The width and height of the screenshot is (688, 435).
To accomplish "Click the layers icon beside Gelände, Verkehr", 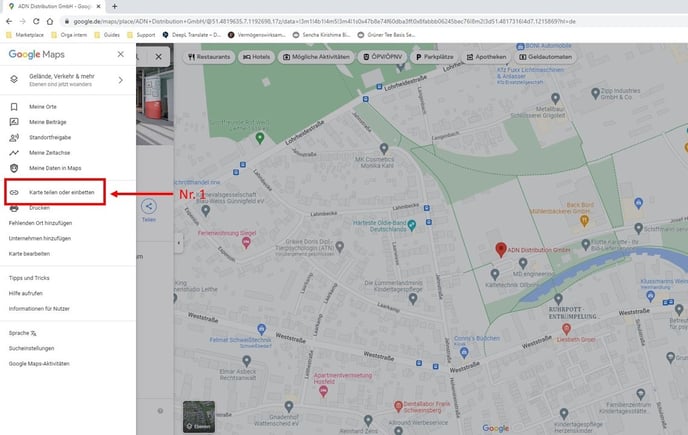I will tap(14, 79).
